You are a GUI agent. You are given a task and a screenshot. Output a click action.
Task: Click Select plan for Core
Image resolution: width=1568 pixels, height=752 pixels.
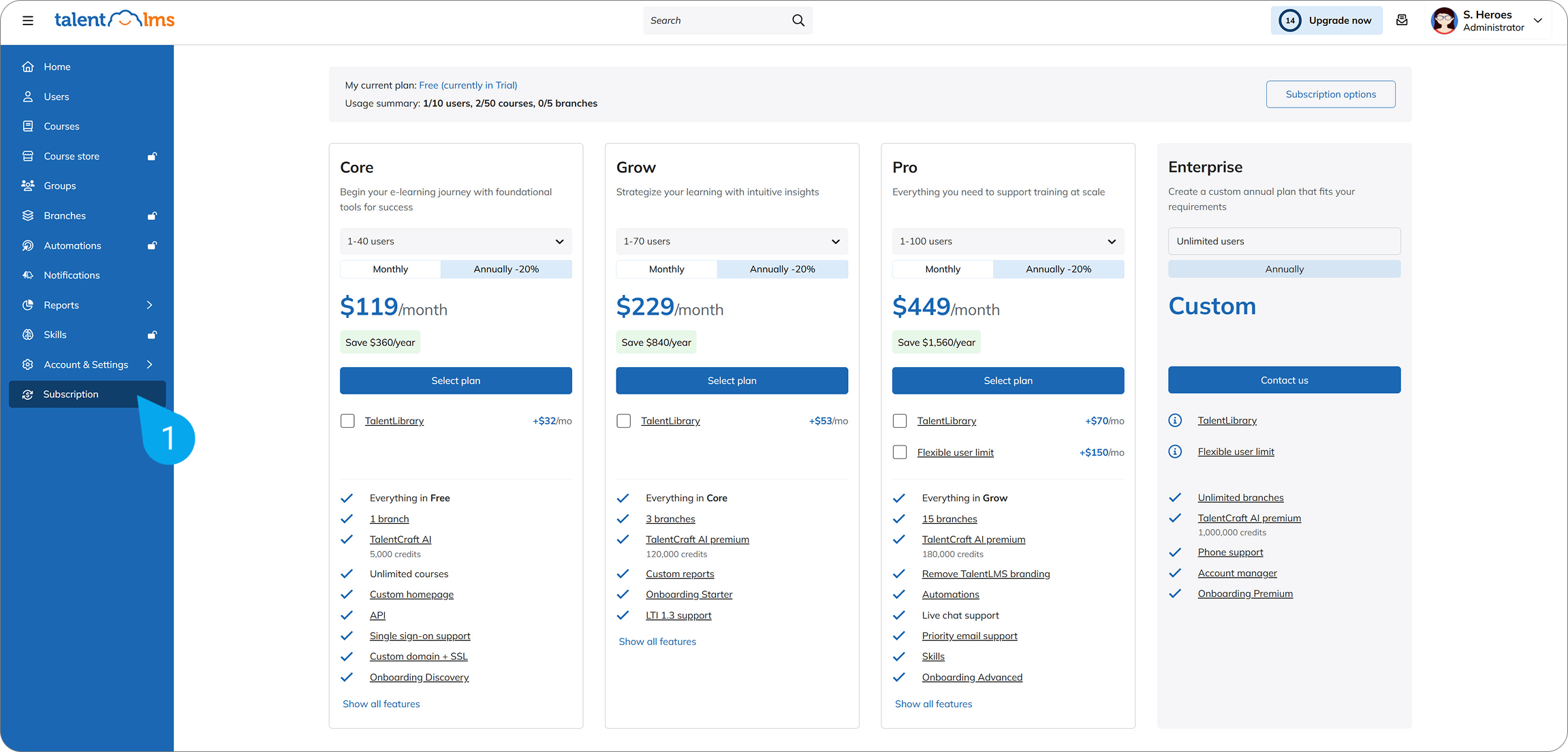456,381
